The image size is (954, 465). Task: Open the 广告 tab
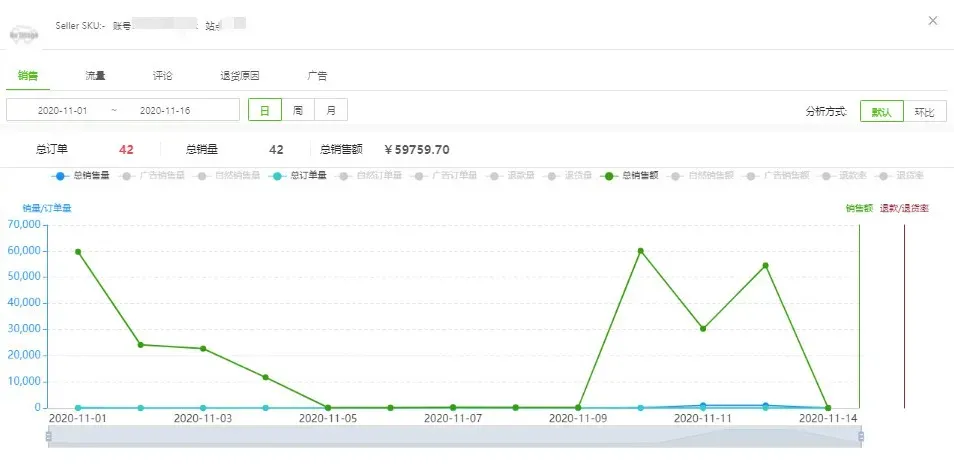point(317,75)
